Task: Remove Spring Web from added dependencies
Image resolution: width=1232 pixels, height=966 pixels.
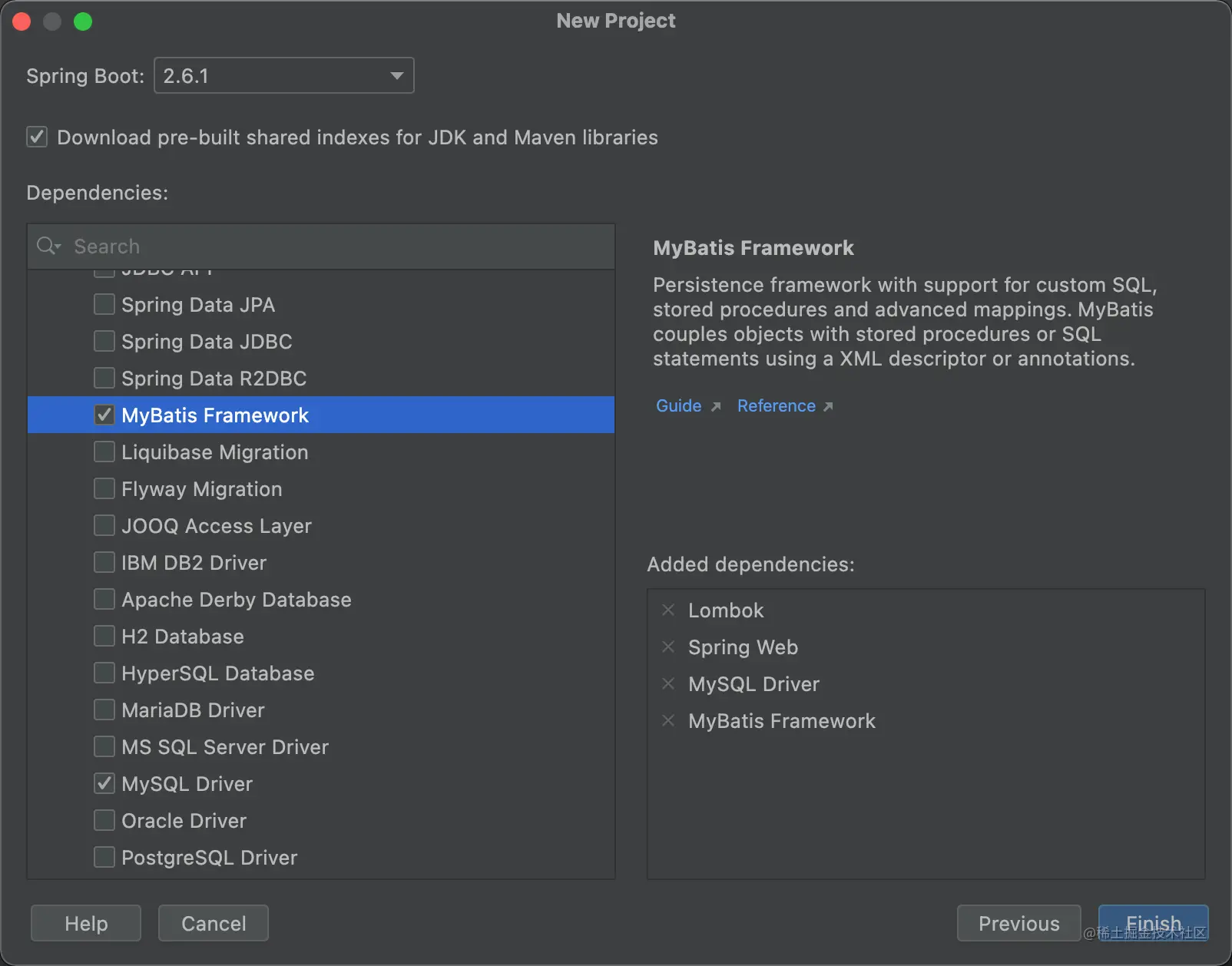Action: 668,647
